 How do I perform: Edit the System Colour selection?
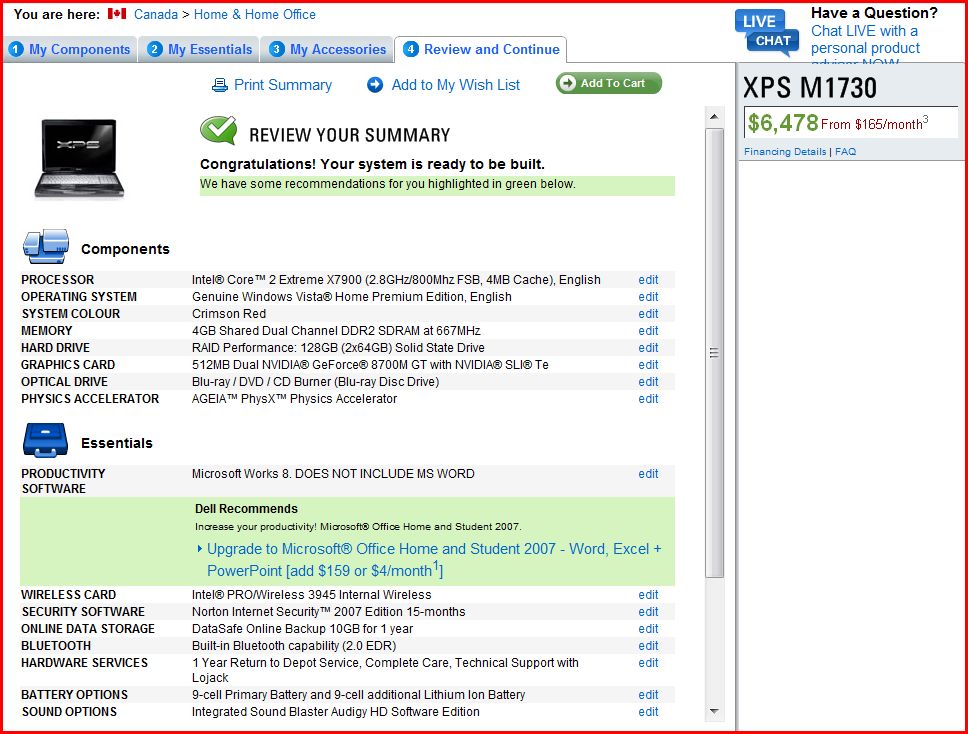pyautogui.click(x=648, y=314)
